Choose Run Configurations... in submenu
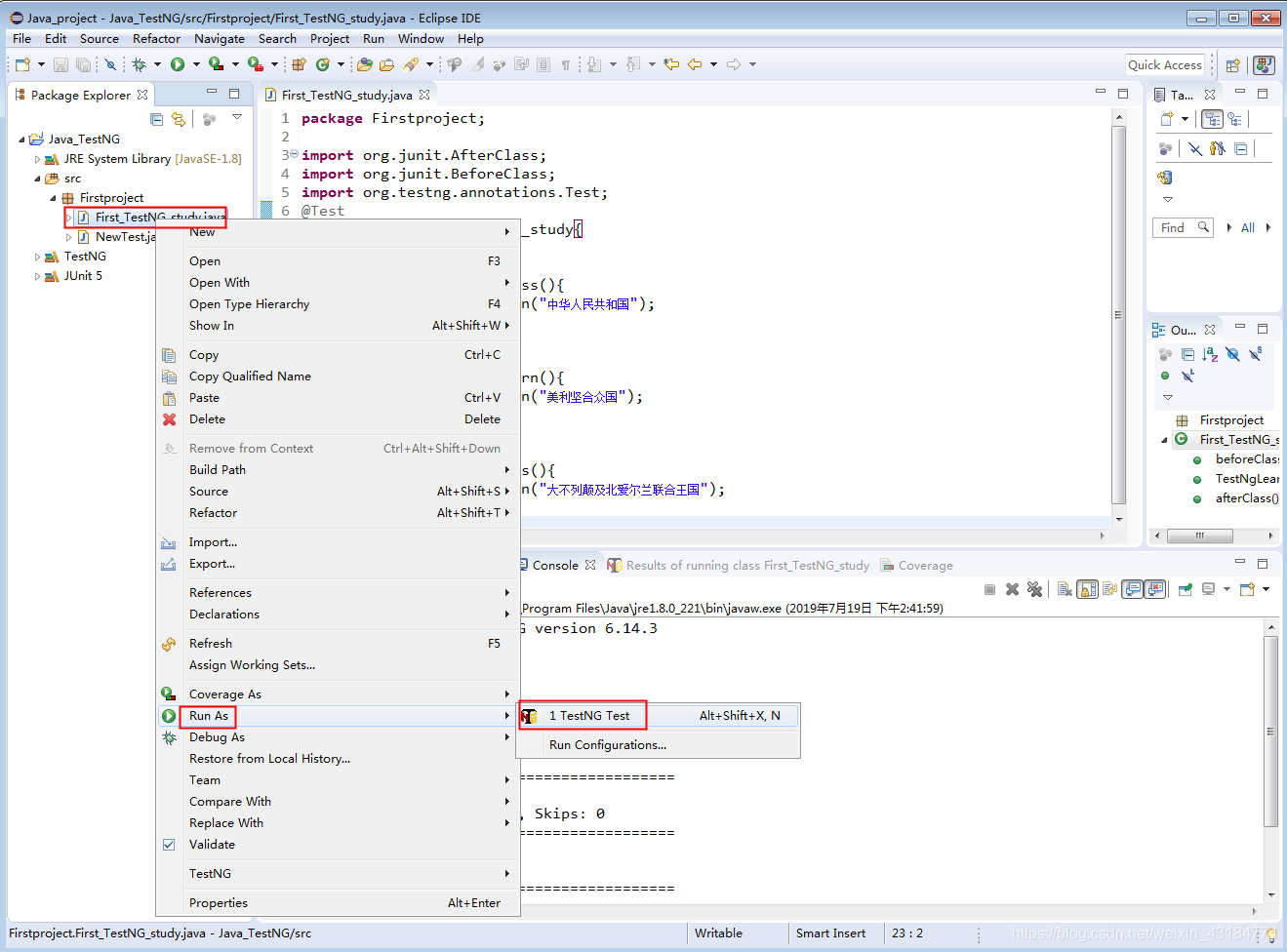 659,745
